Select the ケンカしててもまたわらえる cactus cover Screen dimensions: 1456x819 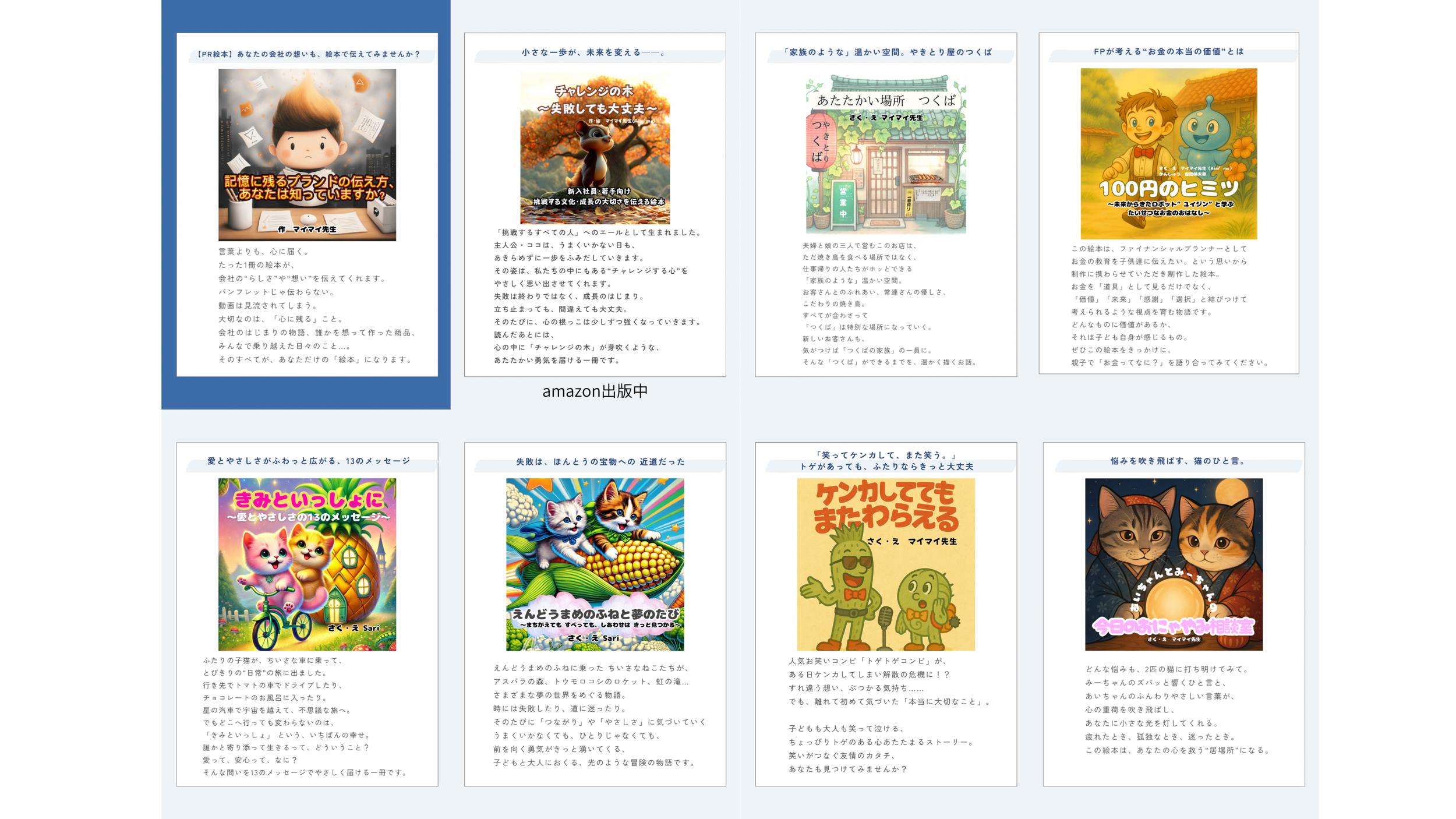(x=885, y=564)
